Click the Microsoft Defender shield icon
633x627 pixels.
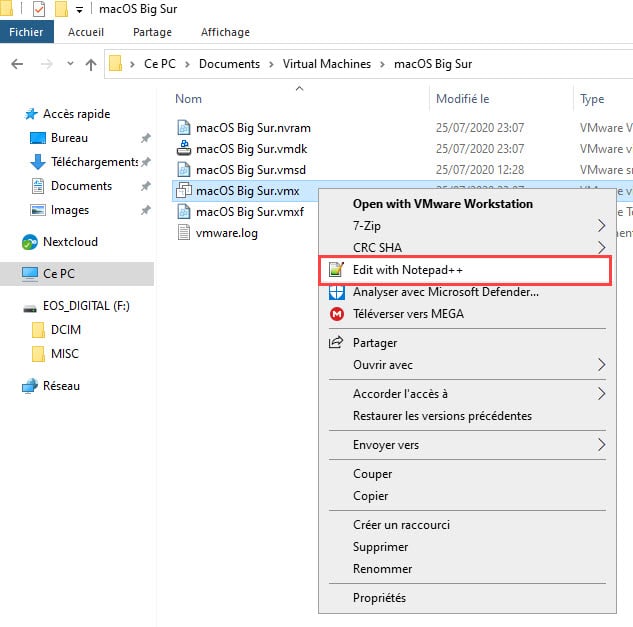[336, 292]
